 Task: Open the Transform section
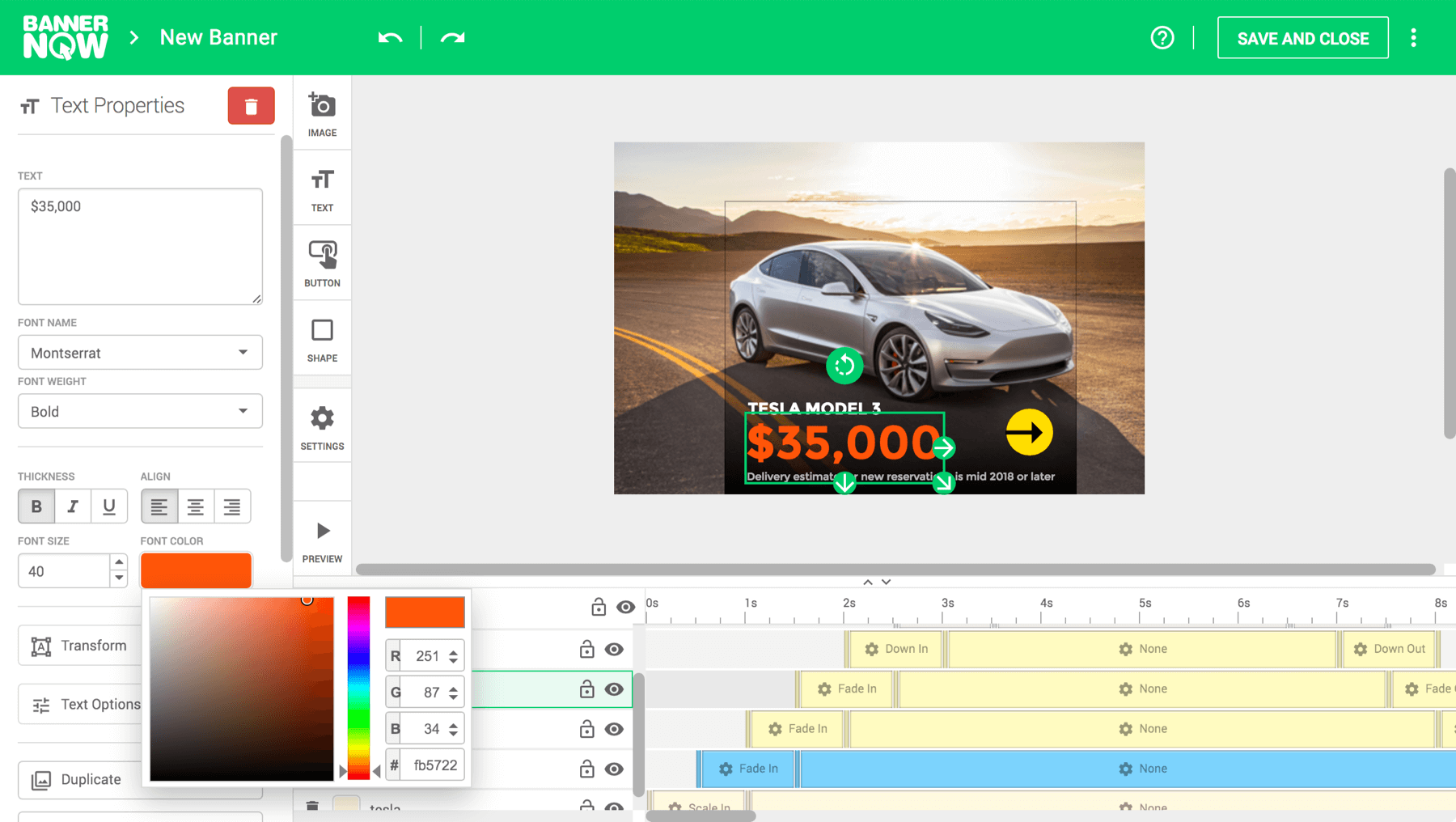click(x=79, y=646)
